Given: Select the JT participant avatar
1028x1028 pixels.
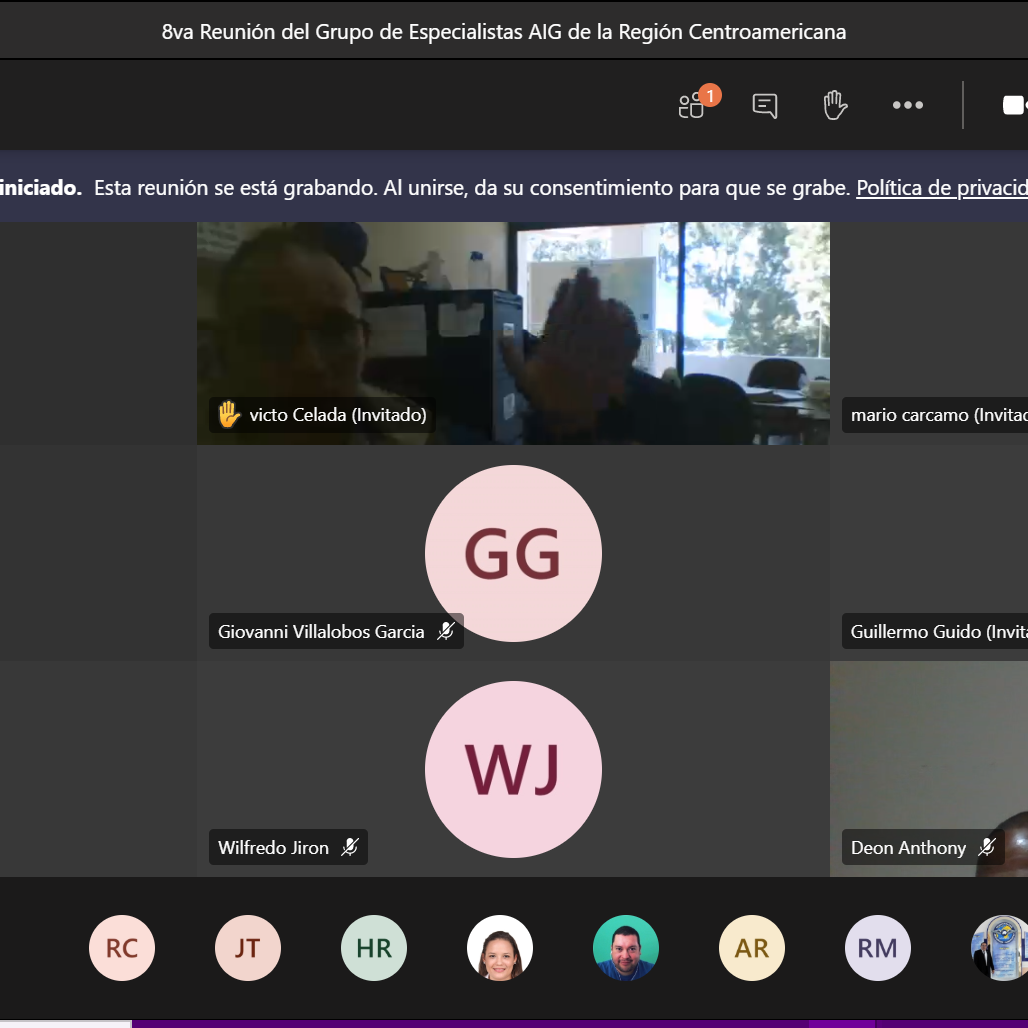Looking at the screenshot, I should (x=248, y=947).
